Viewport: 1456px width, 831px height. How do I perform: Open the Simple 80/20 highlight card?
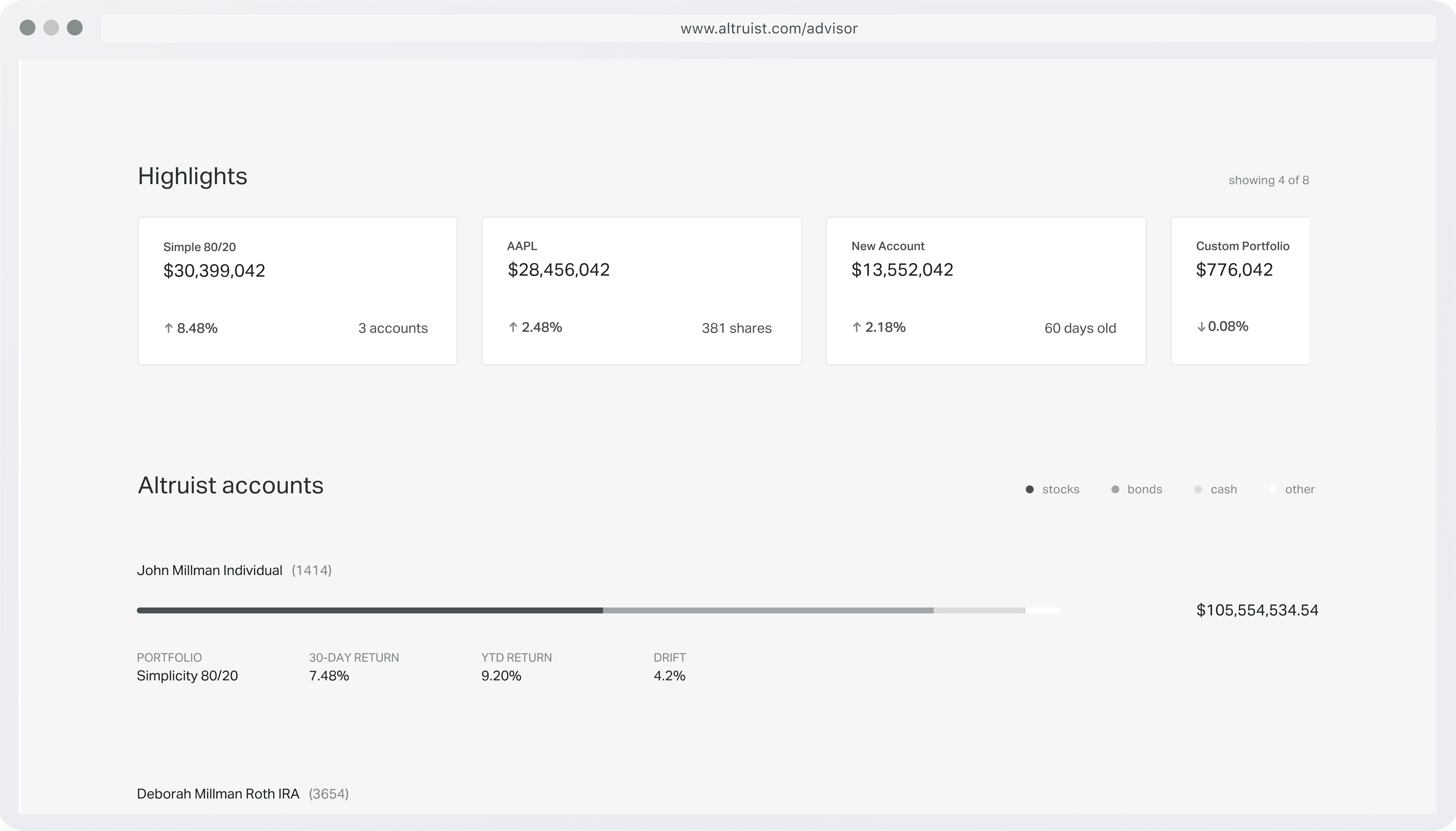(x=297, y=290)
